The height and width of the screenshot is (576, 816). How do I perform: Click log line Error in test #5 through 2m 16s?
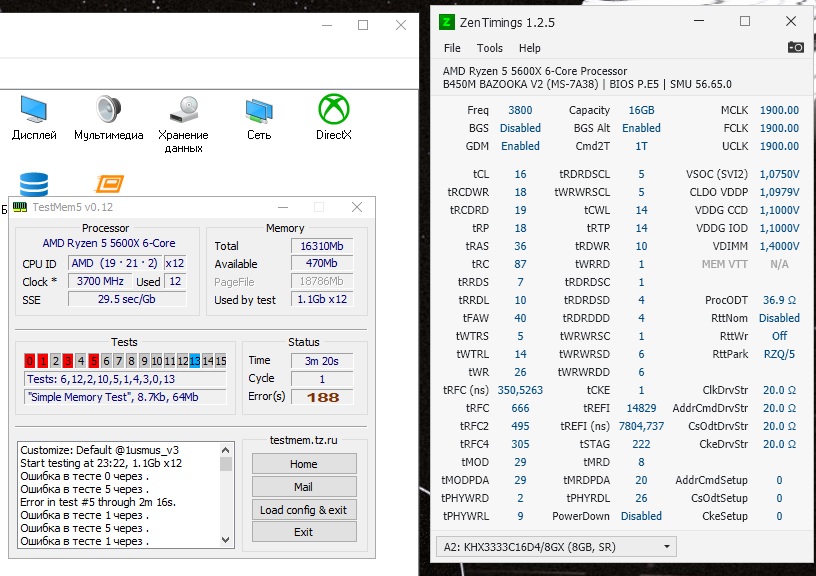pos(98,502)
